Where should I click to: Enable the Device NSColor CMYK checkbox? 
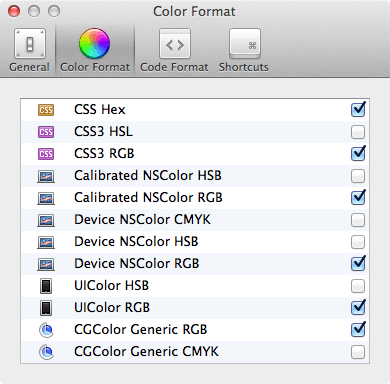[x=358, y=220]
